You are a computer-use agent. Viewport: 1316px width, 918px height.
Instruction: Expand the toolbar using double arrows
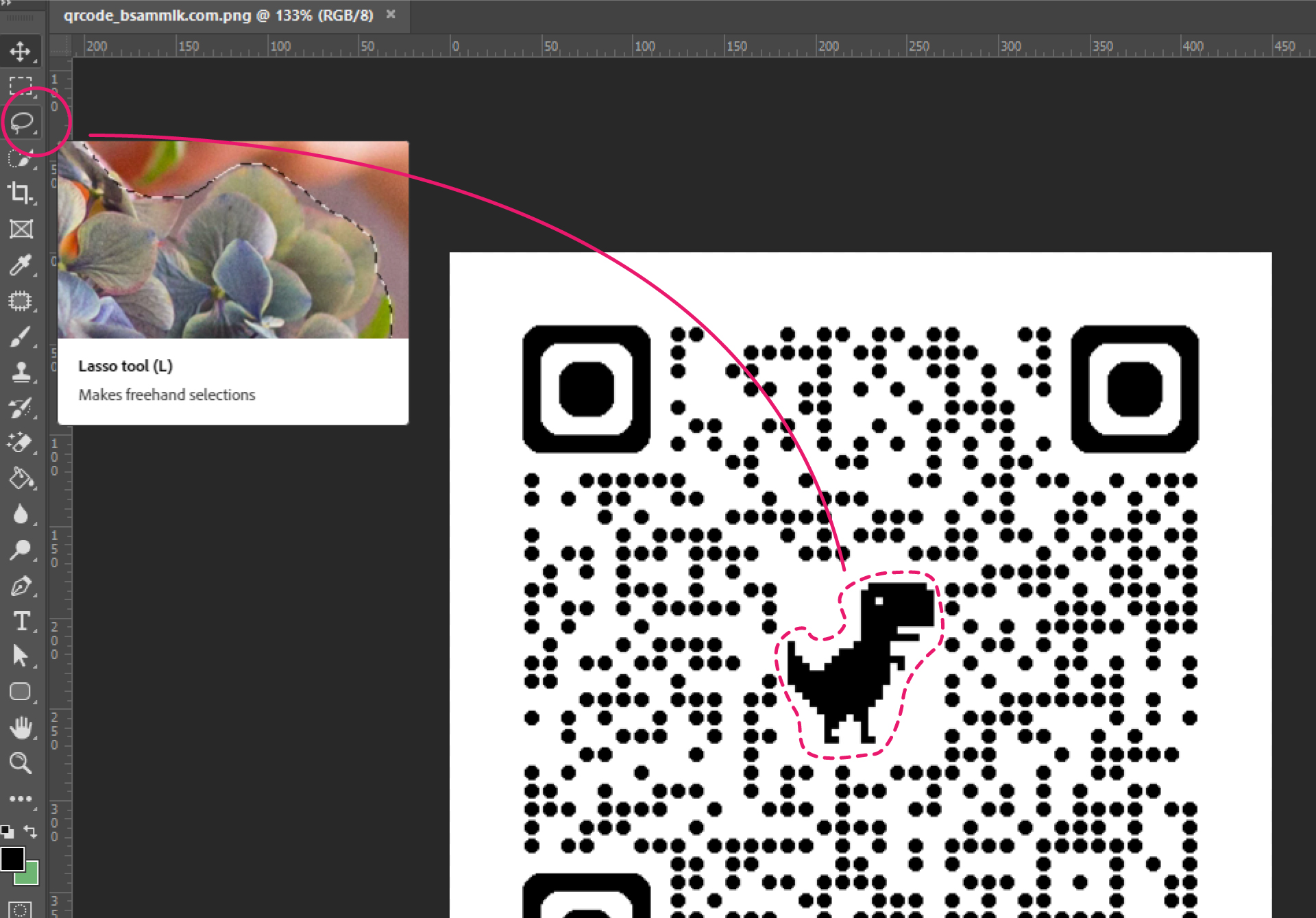(5, 3)
